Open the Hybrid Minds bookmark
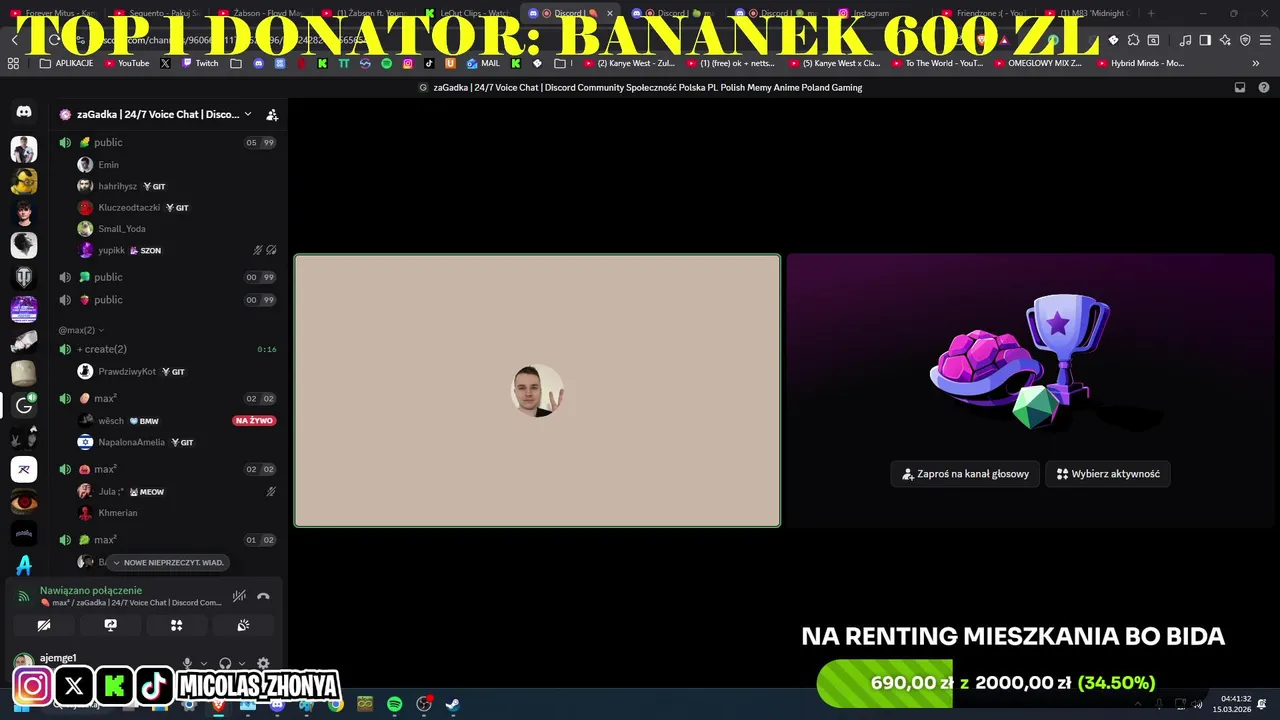 click(1140, 63)
